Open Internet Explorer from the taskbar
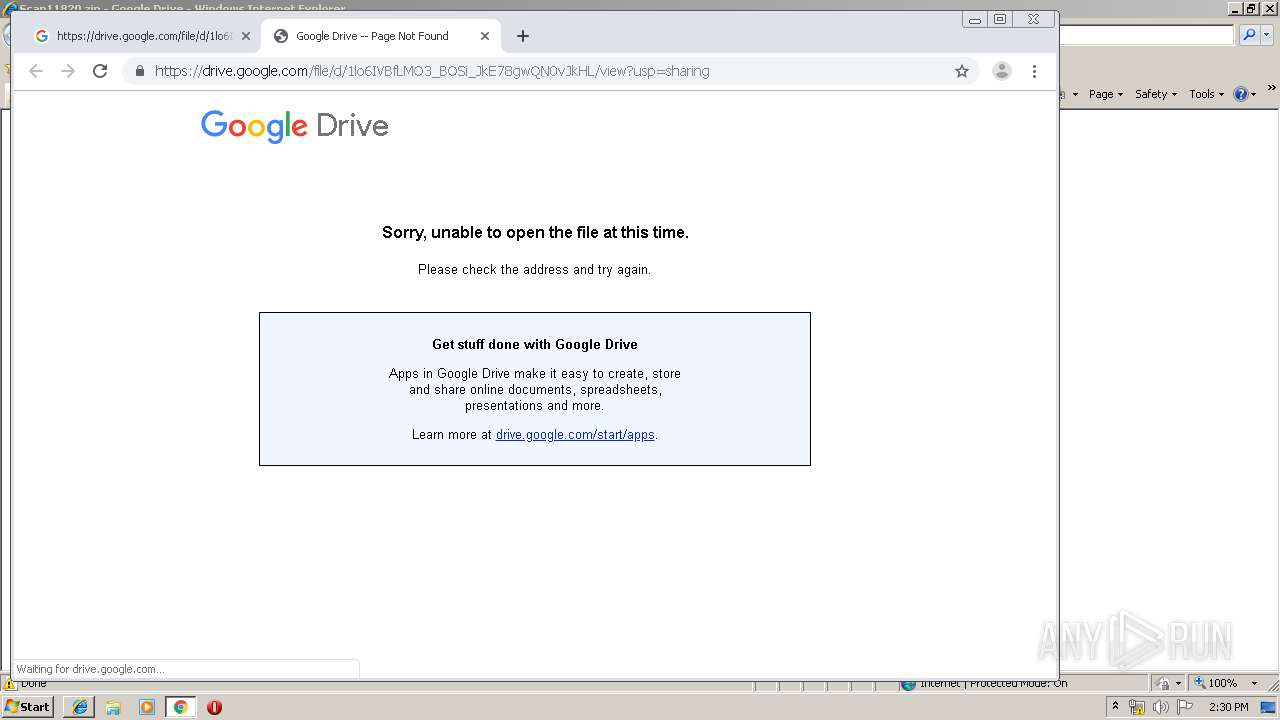Screen dimensions: 1280x720 coord(79,707)
